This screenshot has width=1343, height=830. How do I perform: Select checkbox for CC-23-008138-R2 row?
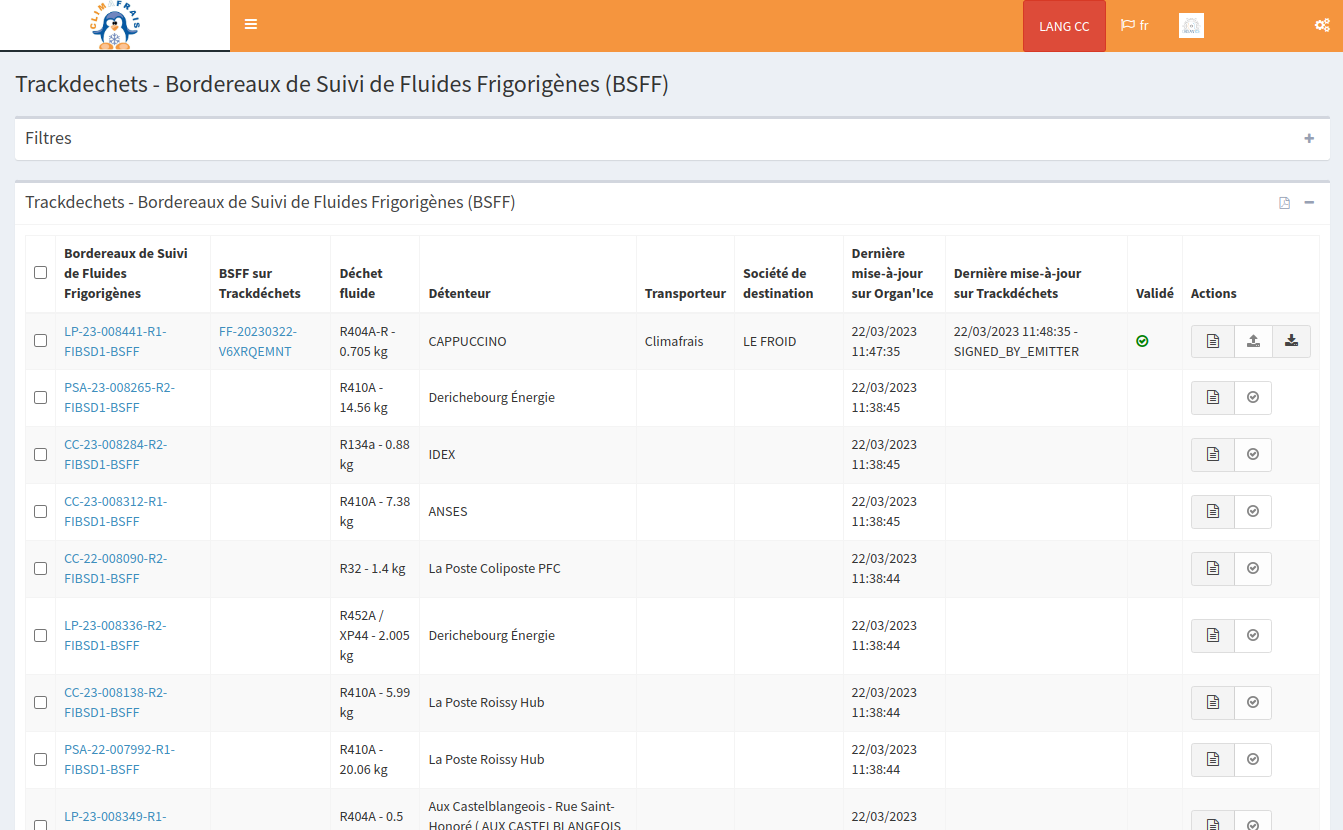[x=40, y=702]
